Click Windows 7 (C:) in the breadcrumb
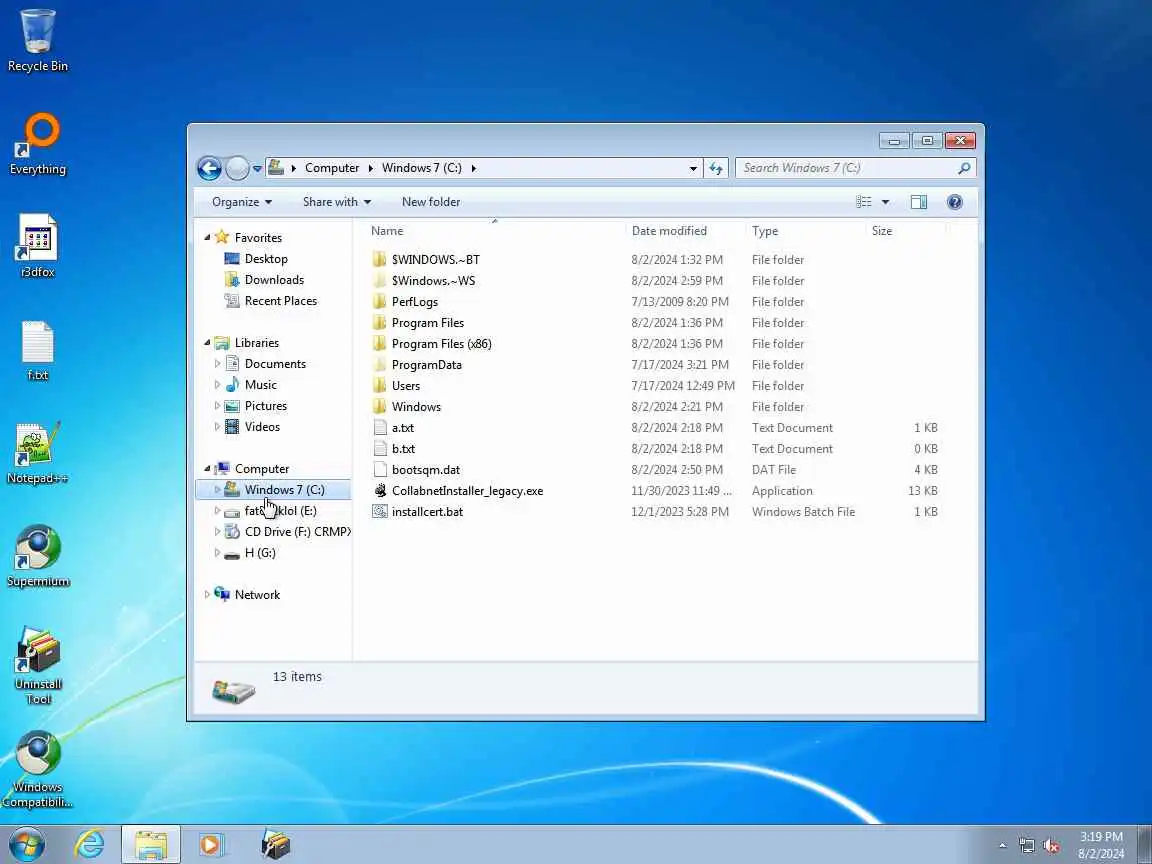Viewport: 1152px width, 864px height. tap(422, 168)
